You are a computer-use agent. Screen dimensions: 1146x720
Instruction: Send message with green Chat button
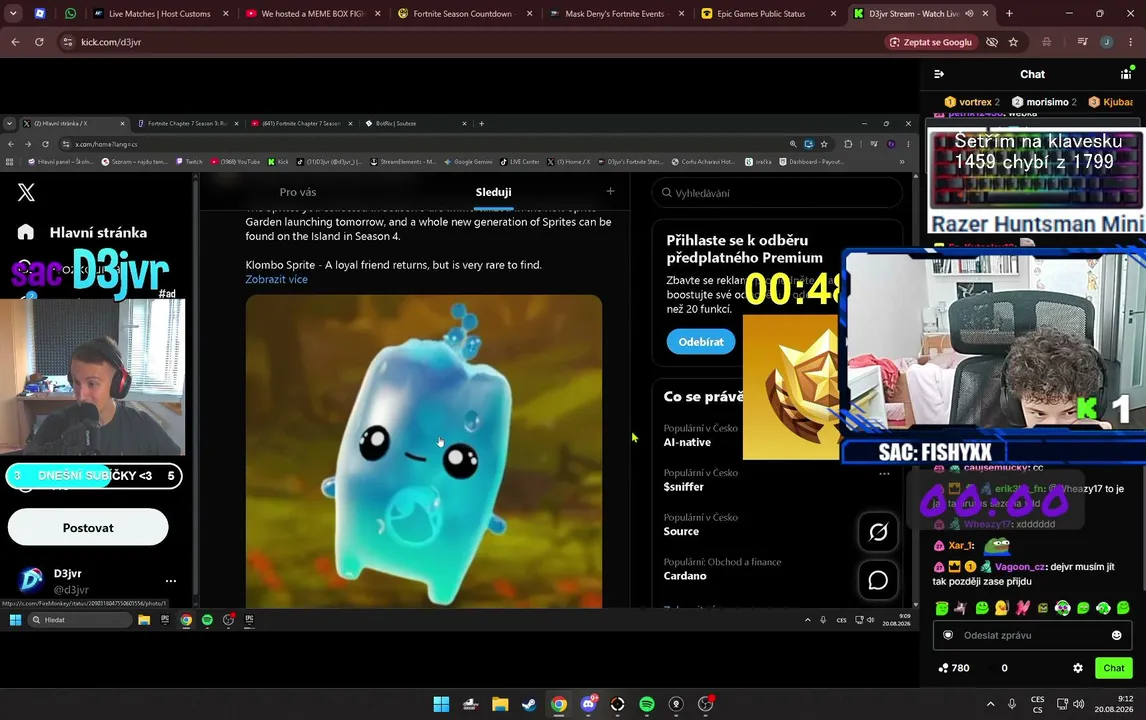pos(1113,667)
